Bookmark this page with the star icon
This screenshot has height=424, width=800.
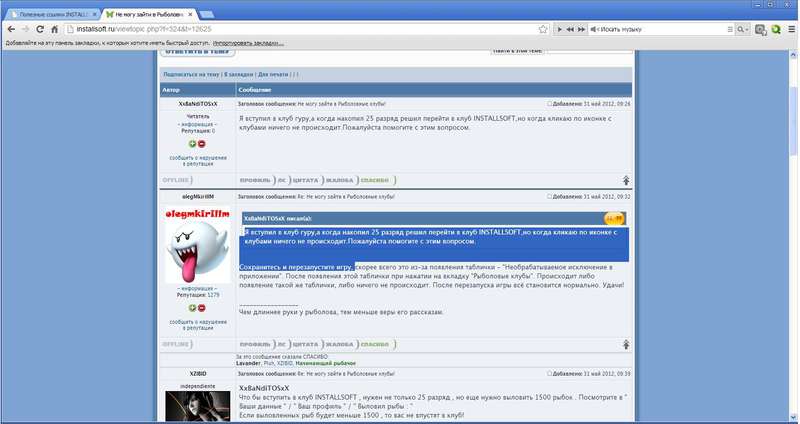click(x=543, y=30)
